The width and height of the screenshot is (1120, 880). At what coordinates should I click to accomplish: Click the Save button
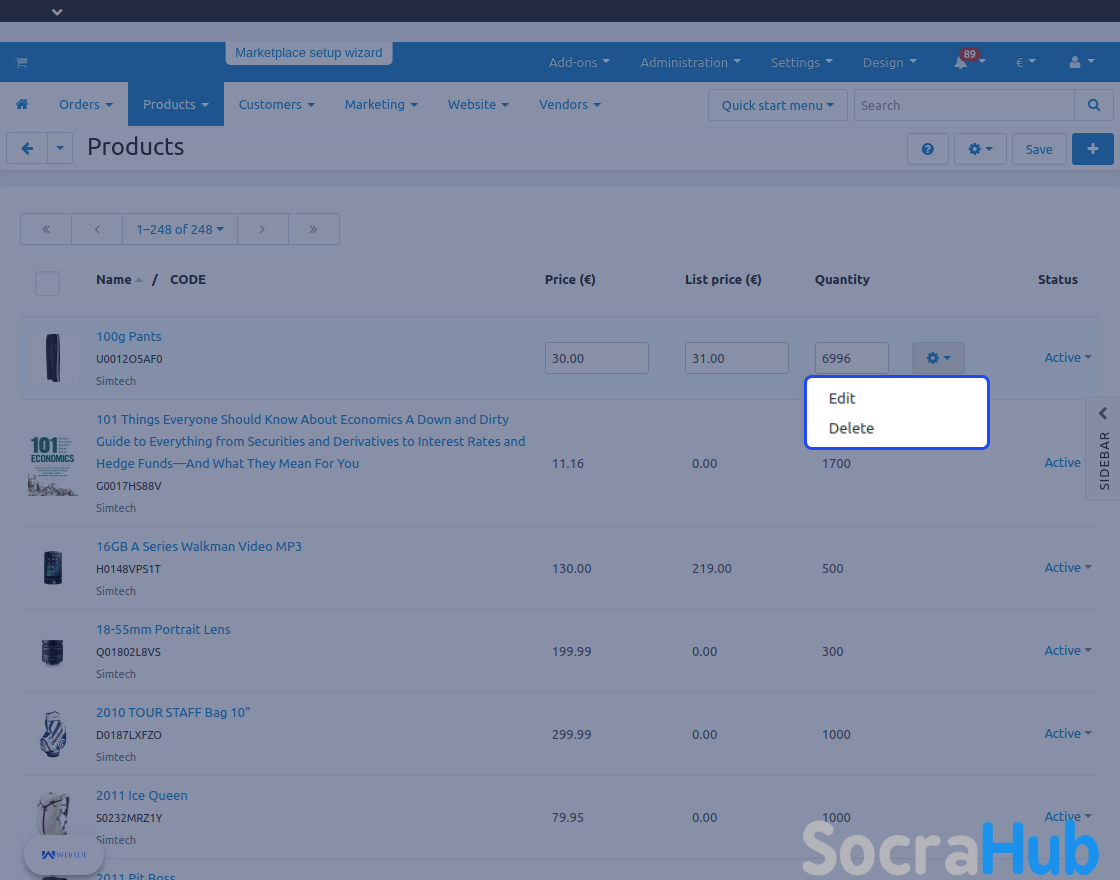tap(1038, 149)
